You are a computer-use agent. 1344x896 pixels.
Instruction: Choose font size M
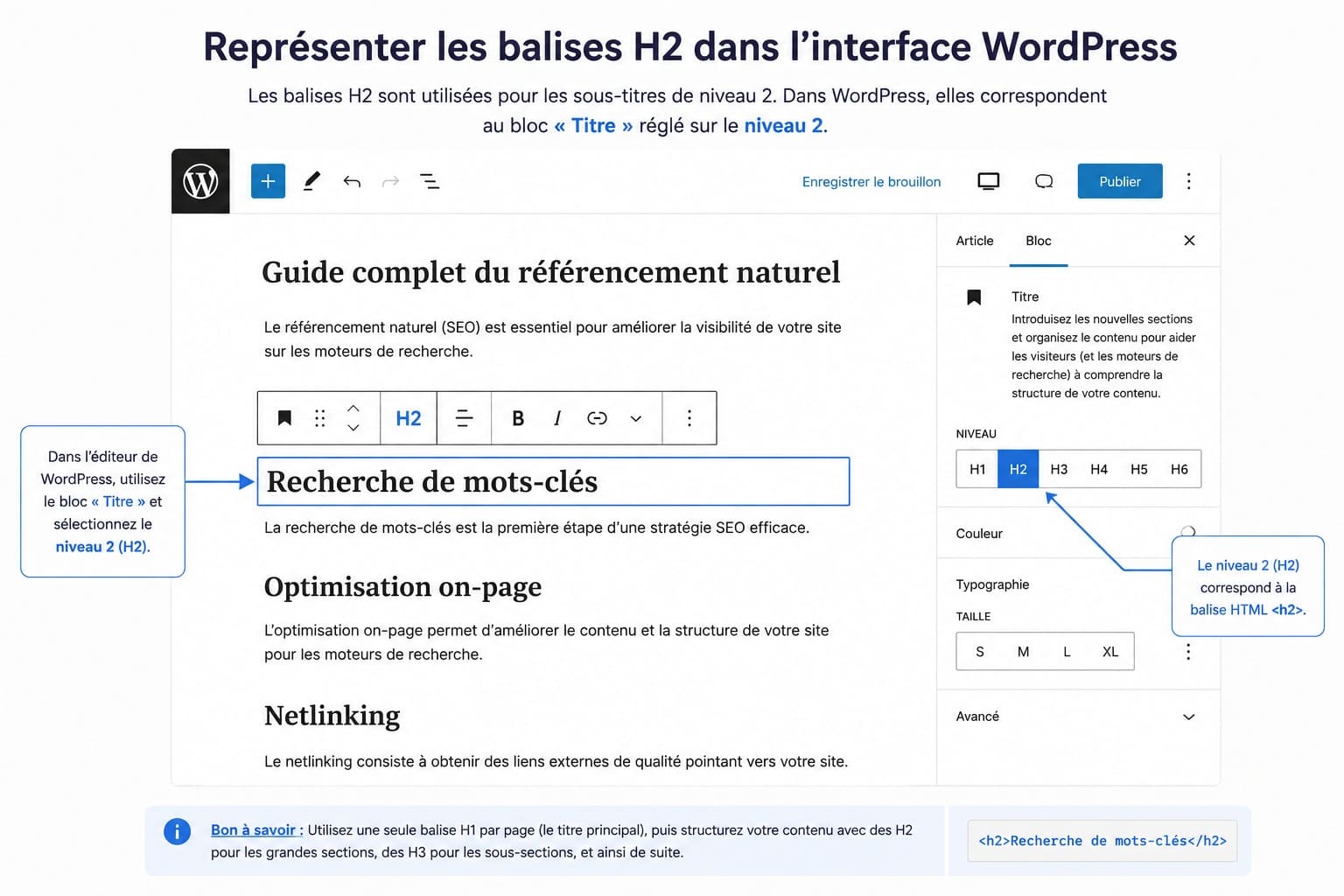point(1023,652)
